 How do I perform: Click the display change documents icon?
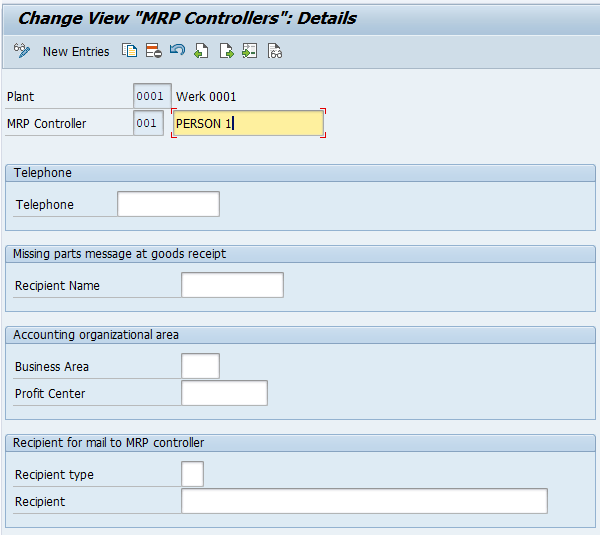coord(275,51)
